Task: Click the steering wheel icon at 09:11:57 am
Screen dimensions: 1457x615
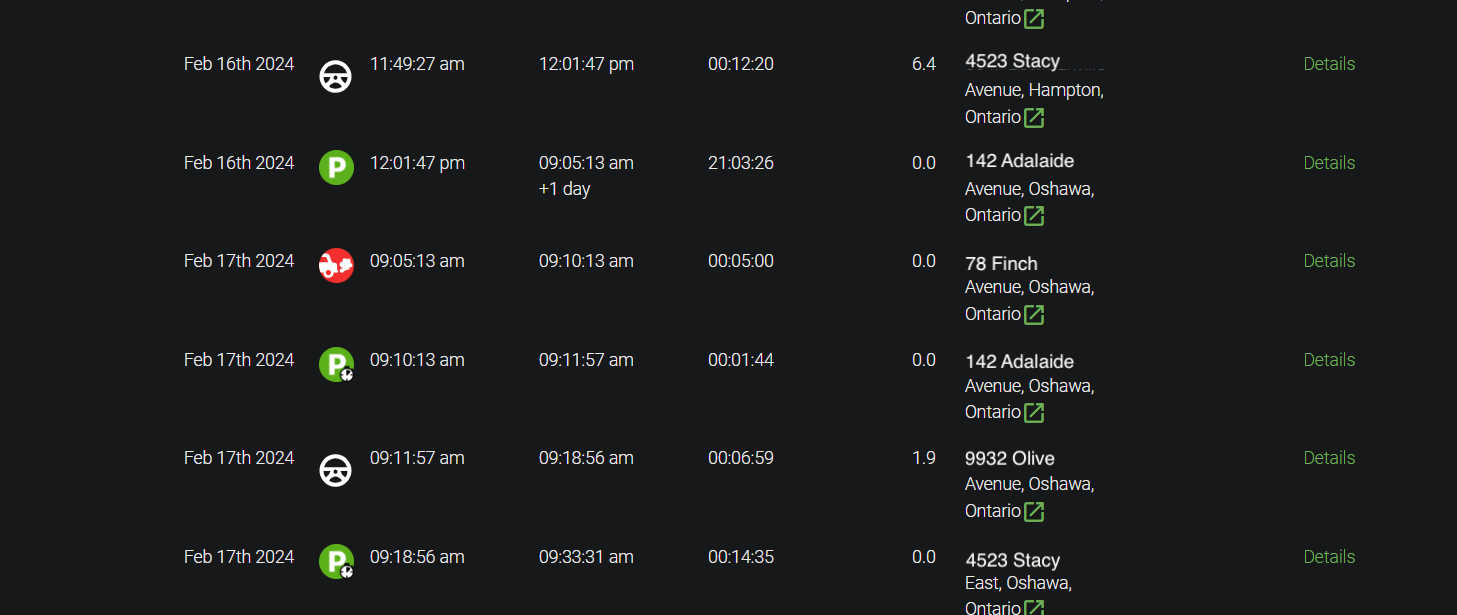Action: pyautogui.click(x=336, y=470)
